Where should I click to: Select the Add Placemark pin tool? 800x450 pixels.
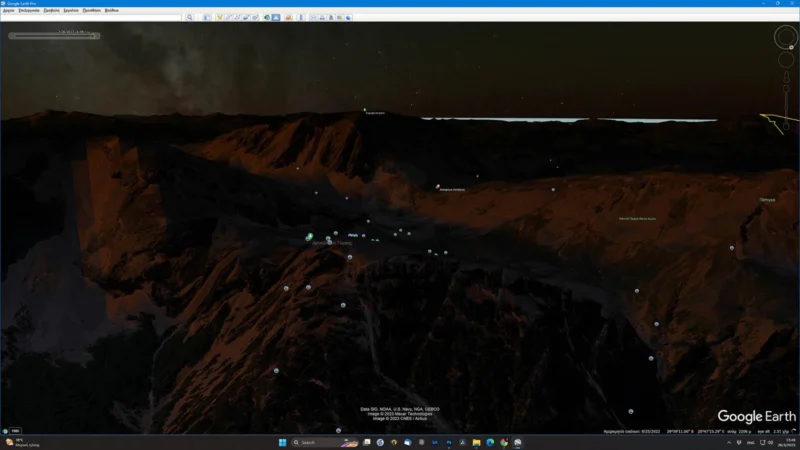pos(219,17)
